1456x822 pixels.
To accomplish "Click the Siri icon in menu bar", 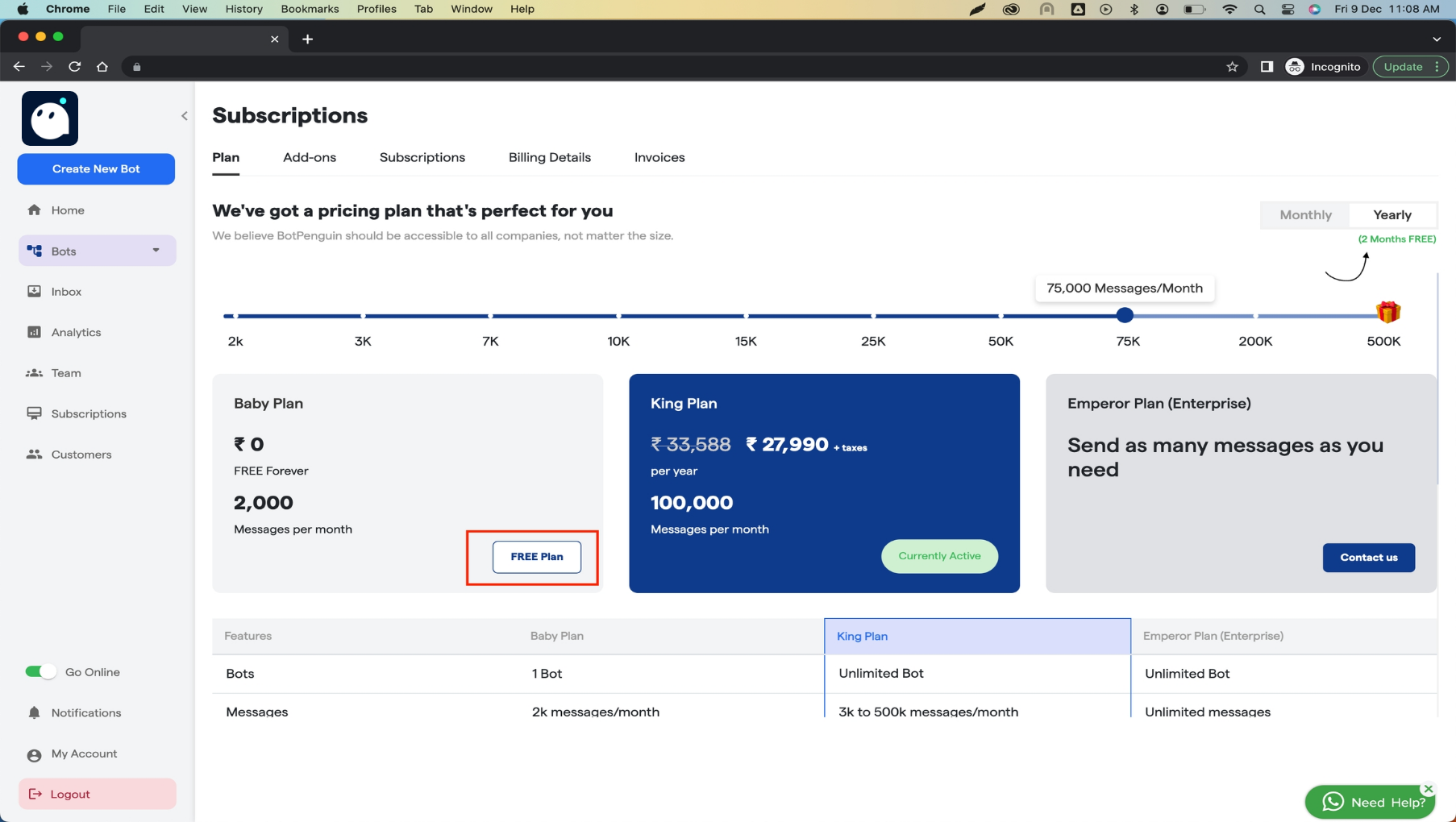I will tap(1315, 9).
